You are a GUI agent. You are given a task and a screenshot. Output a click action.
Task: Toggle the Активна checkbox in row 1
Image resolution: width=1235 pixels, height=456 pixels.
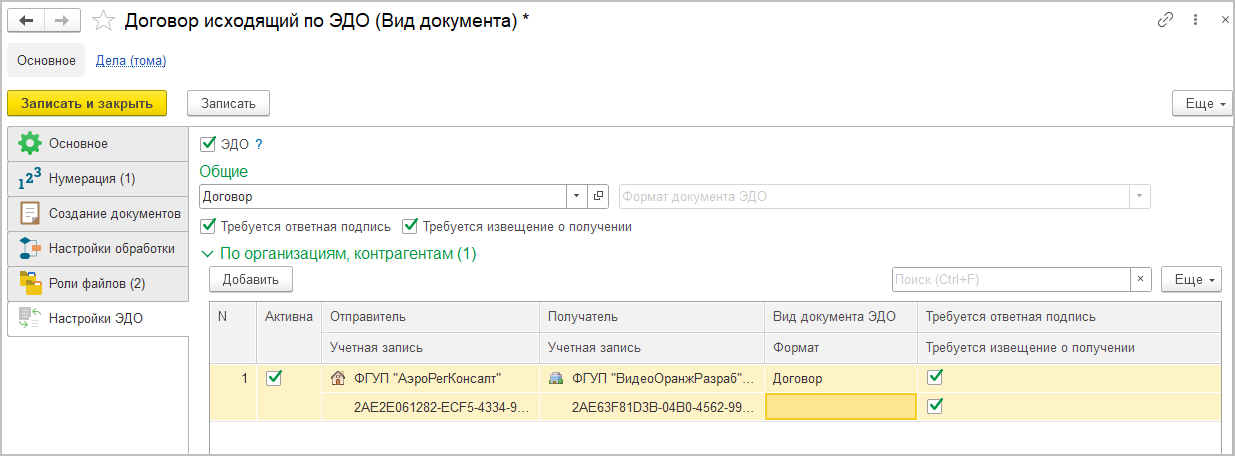click(274, 378)
